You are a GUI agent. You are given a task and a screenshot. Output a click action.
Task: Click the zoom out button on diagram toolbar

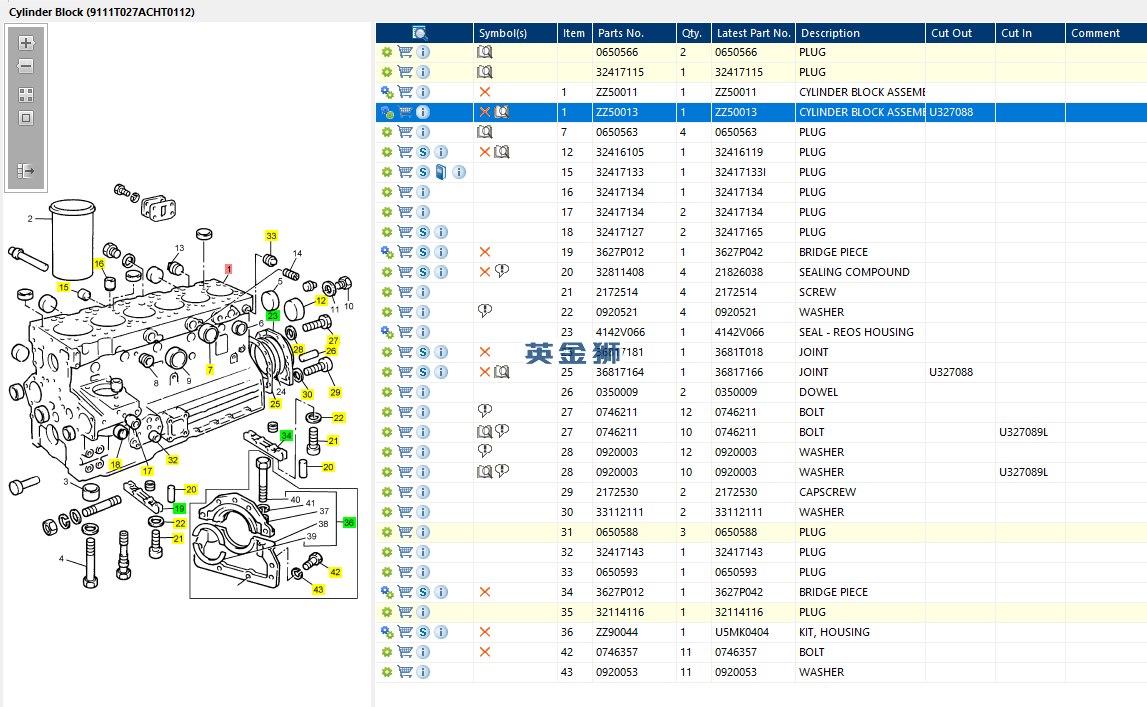click(x=26, y=66)
